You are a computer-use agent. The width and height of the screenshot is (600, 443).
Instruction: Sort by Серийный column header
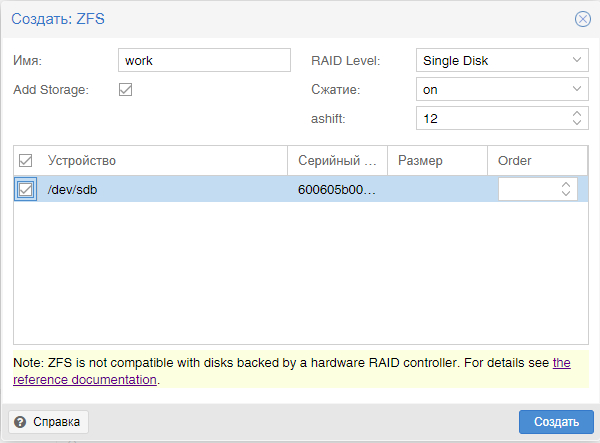tap(338, 161)
